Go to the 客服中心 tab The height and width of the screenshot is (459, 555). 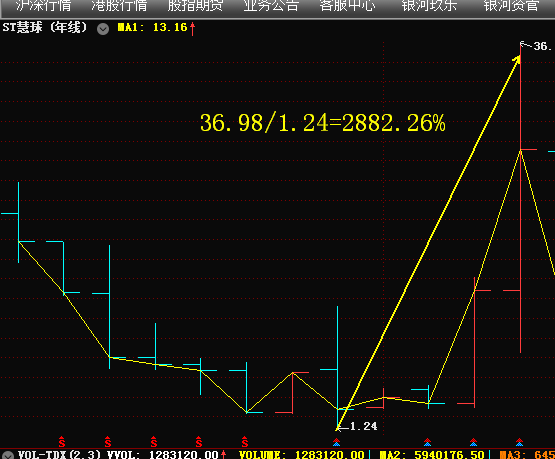(x=348, y=6)
